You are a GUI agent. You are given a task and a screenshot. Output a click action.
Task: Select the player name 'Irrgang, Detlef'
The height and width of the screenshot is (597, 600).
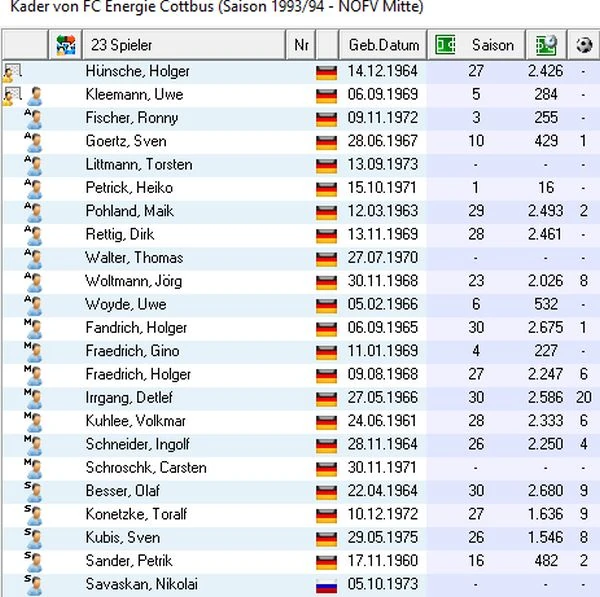[129, 398]
